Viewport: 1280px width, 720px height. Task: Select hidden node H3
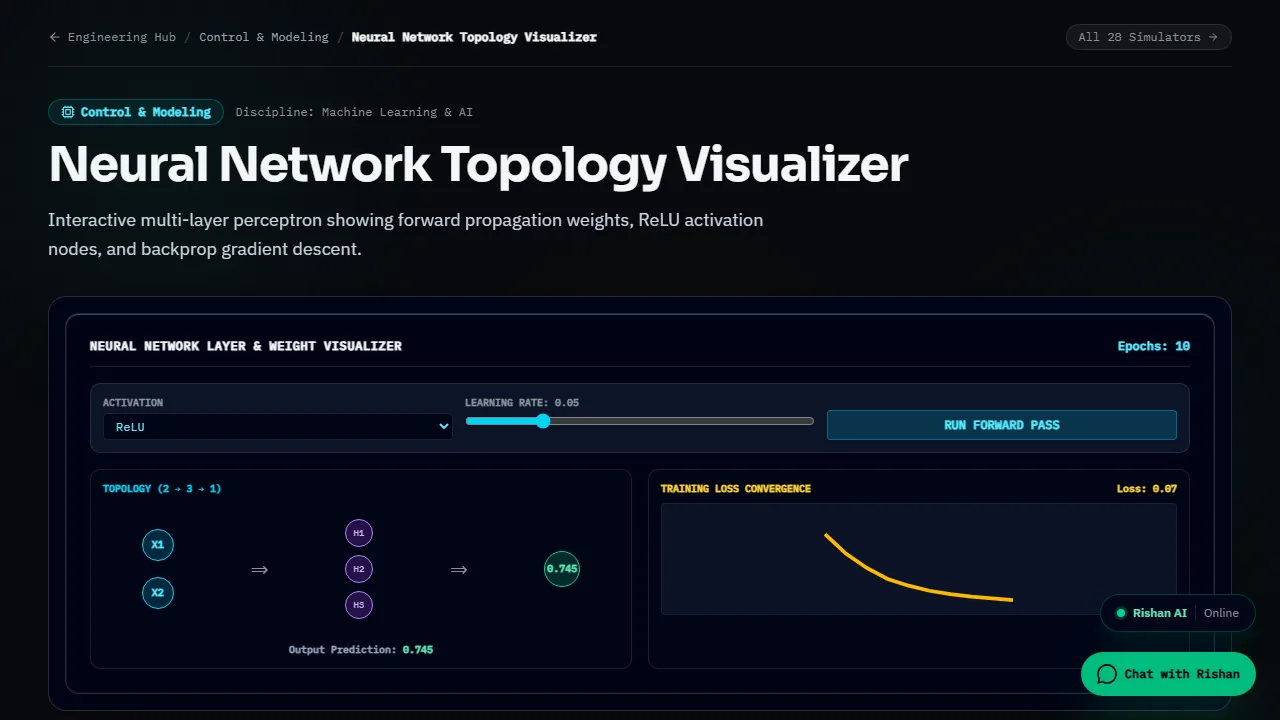click(359, 605)
